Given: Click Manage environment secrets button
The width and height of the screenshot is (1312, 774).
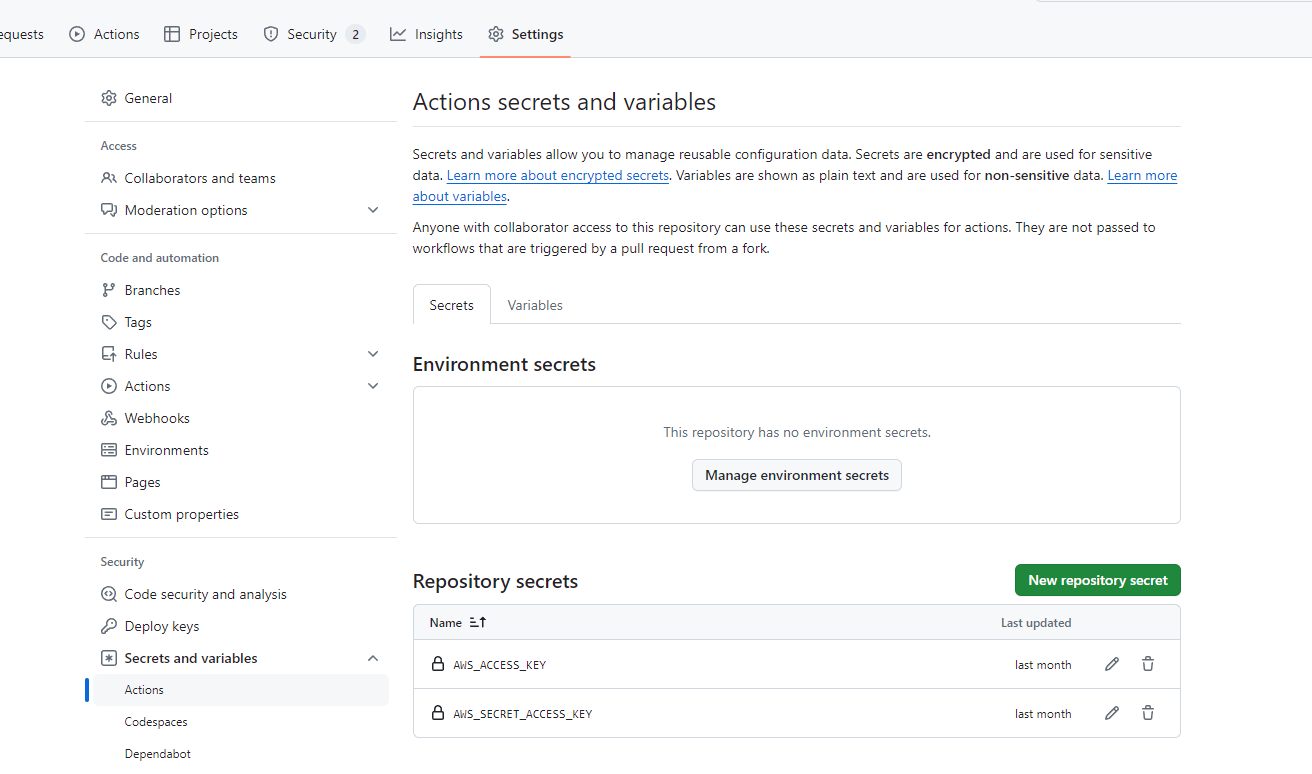Looking at the screenshot, I should [797, 475].
